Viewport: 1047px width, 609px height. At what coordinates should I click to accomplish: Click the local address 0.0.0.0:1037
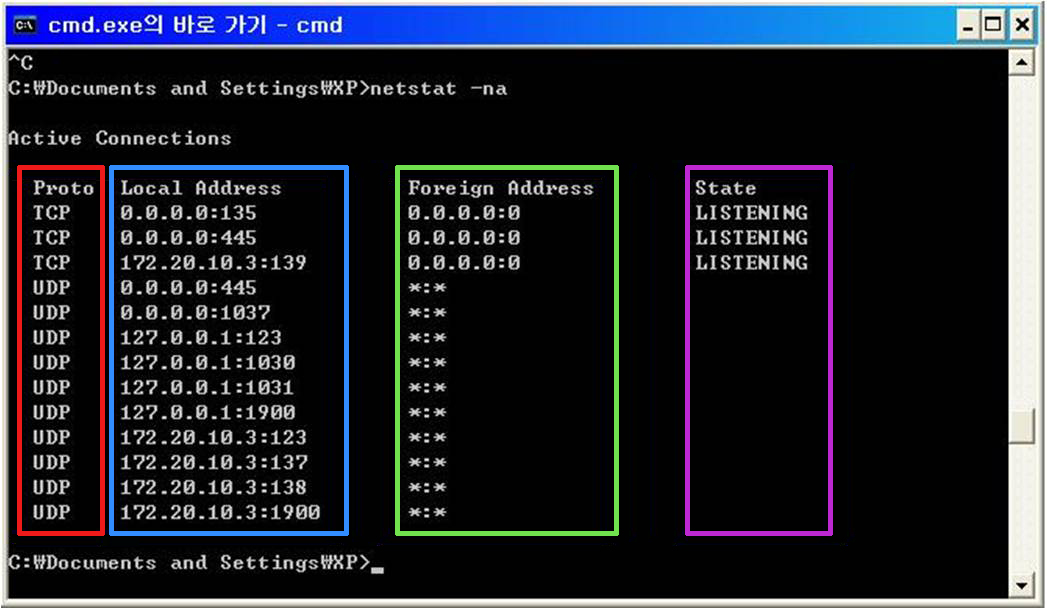pos(194,313)
